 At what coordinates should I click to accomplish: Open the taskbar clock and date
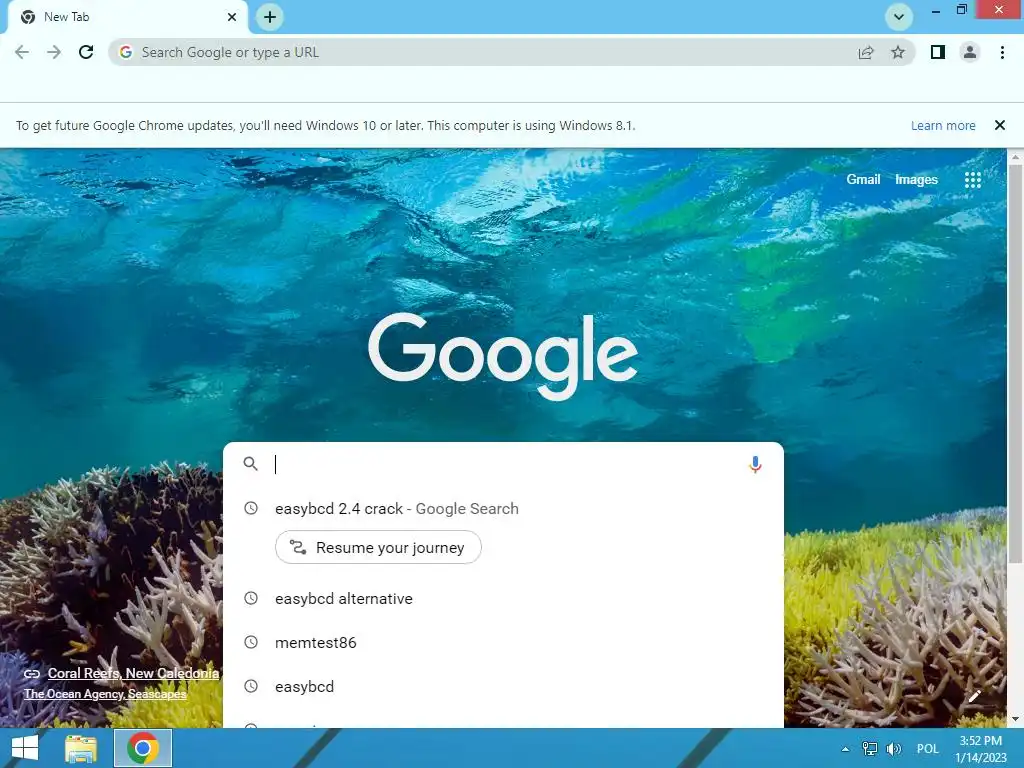[x=980, y=749]
